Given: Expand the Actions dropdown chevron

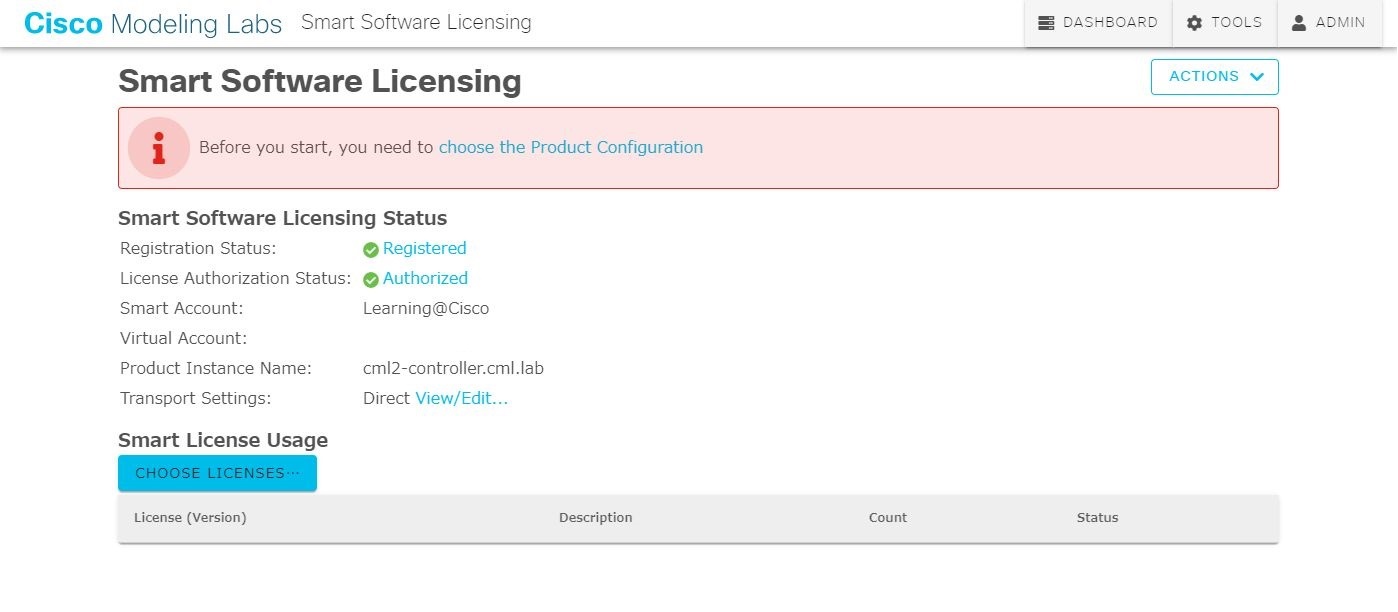Looking at the screenshot, I should pyautogui.click(x=1257, y=77).
